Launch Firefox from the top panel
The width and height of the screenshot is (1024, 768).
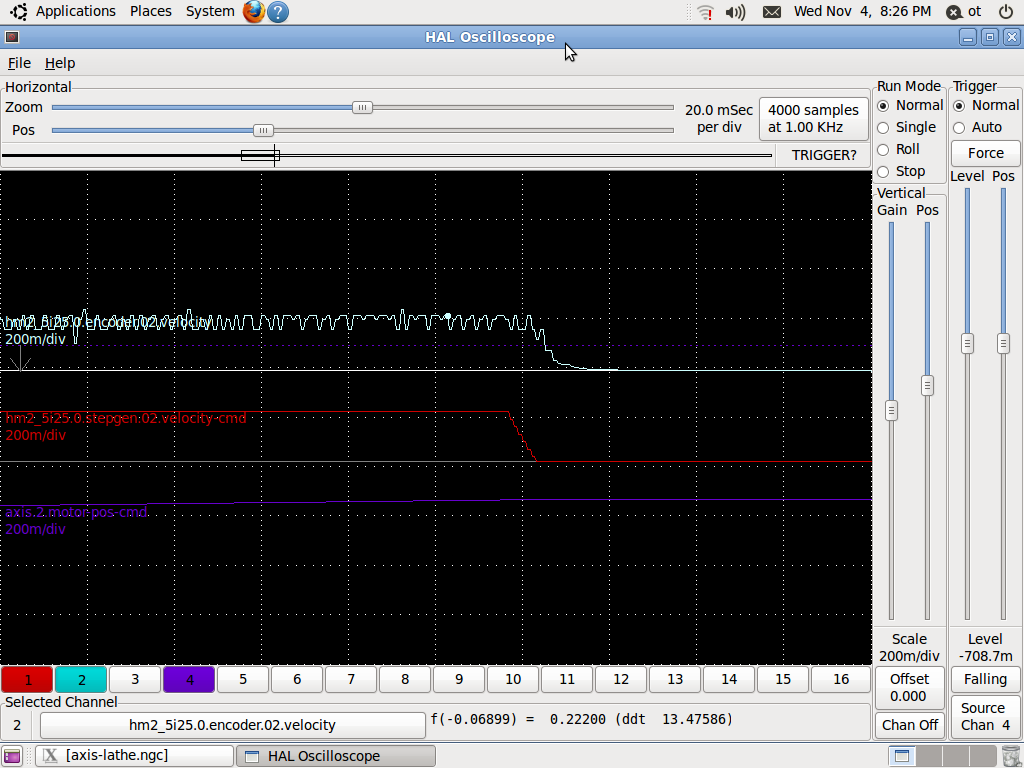pos(253,12)
